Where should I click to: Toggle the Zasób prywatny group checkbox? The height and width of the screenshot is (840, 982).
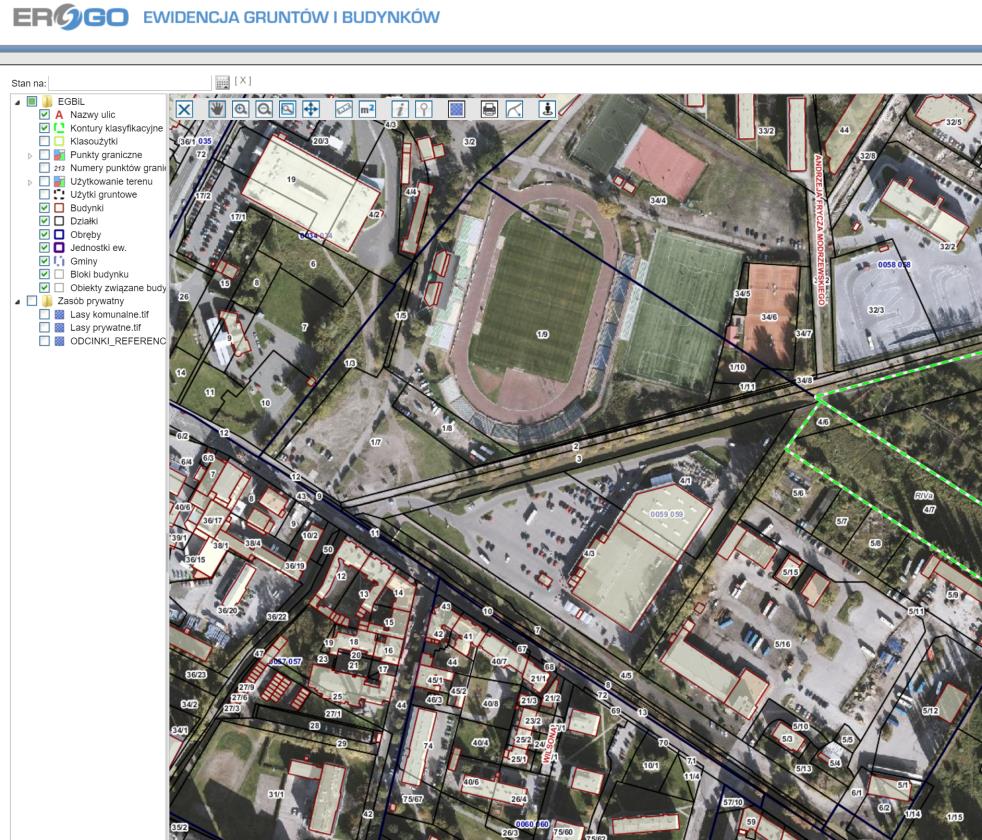tap(32, 301)
